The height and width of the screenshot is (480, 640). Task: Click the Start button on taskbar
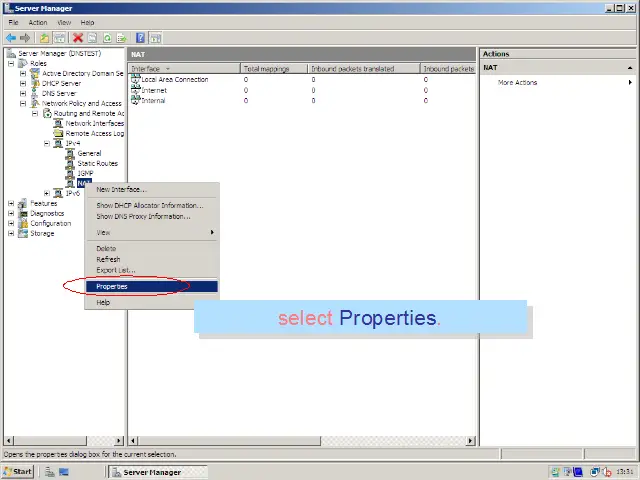click(18, 471)
